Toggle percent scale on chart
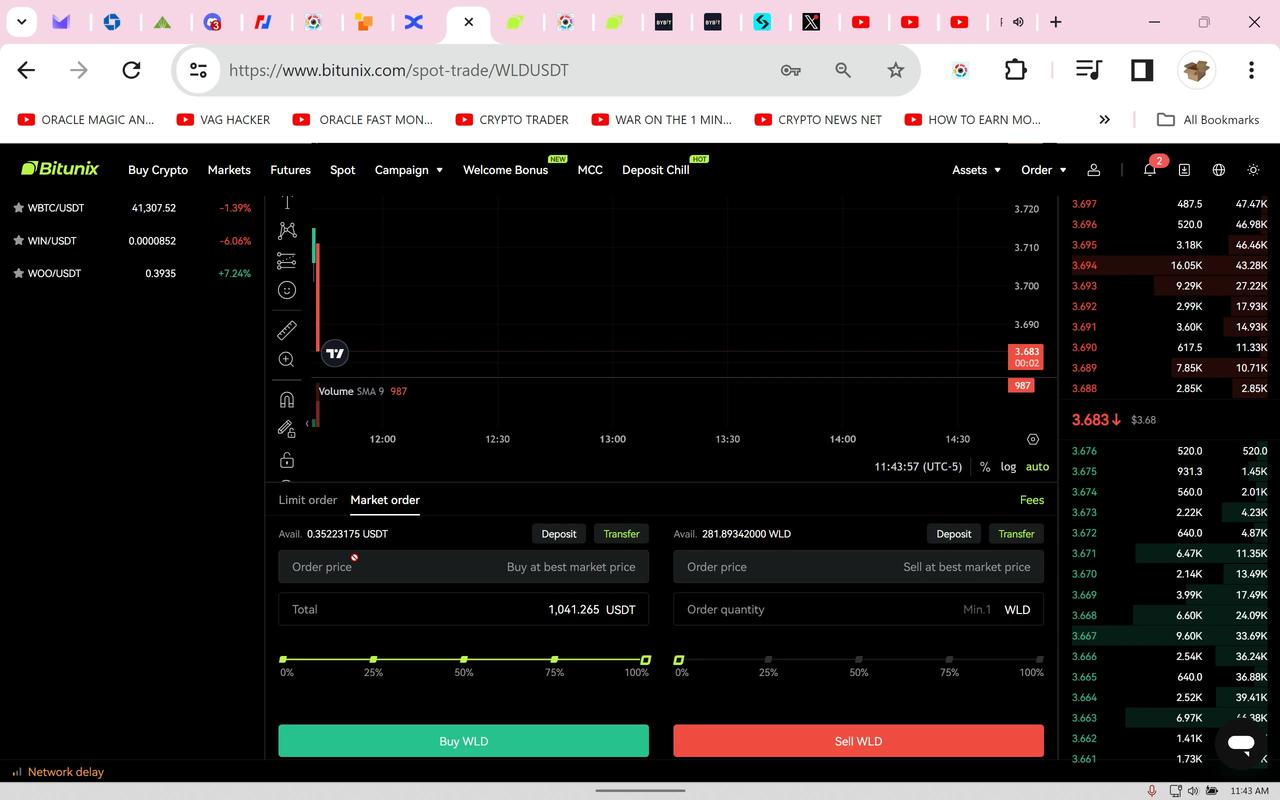Viewport: 1280px width, 800px height. click(985, 467)
